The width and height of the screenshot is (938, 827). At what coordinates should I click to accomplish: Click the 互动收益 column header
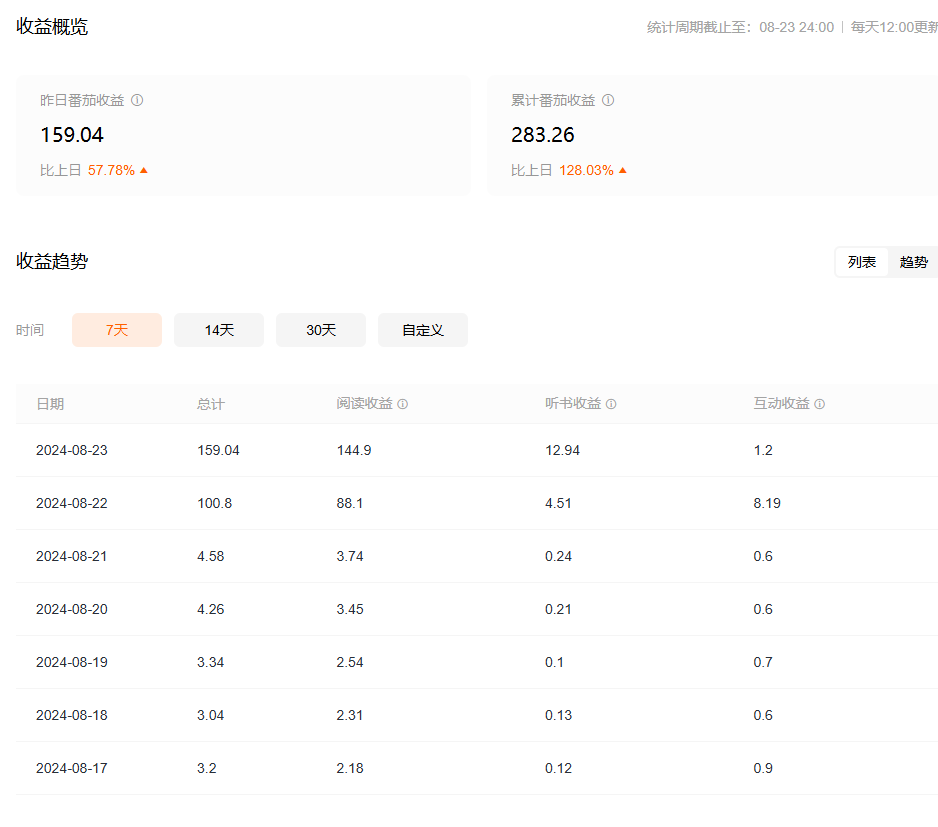click(781, 404)
